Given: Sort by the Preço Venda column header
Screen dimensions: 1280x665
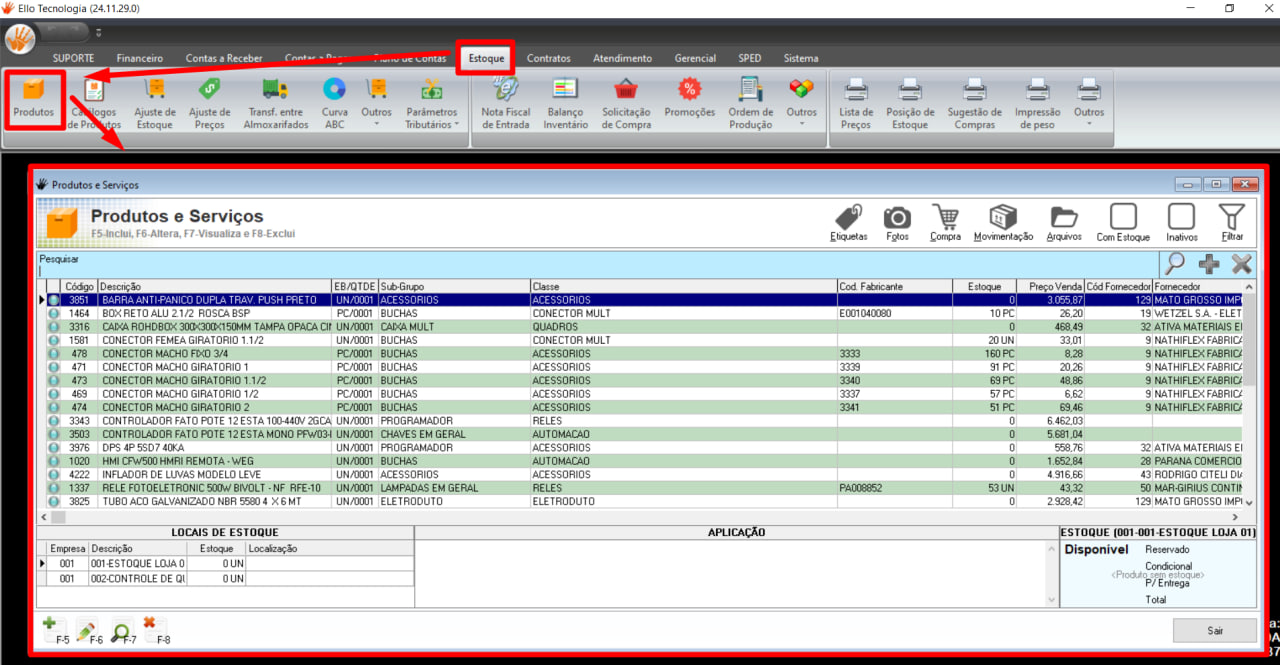Looking at the screenshot, I should tap(1050, 286).
